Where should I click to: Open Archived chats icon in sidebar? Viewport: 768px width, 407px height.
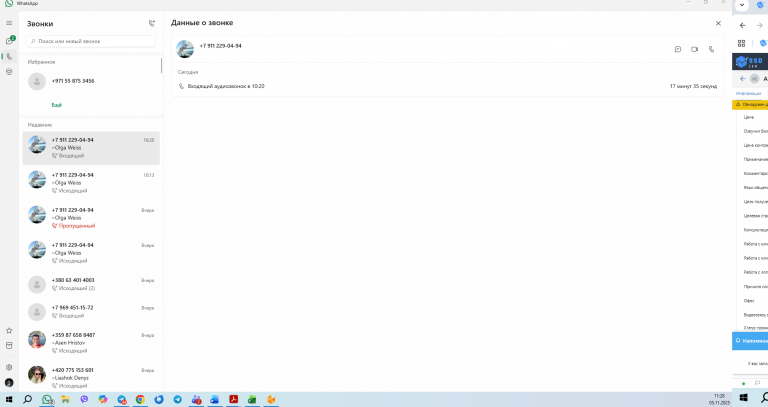[x=9, y=345]
